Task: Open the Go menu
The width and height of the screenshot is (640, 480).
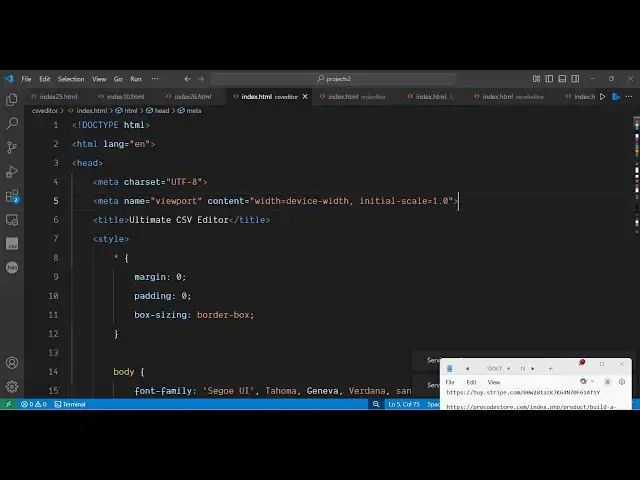Action: [x=118, y=79]
